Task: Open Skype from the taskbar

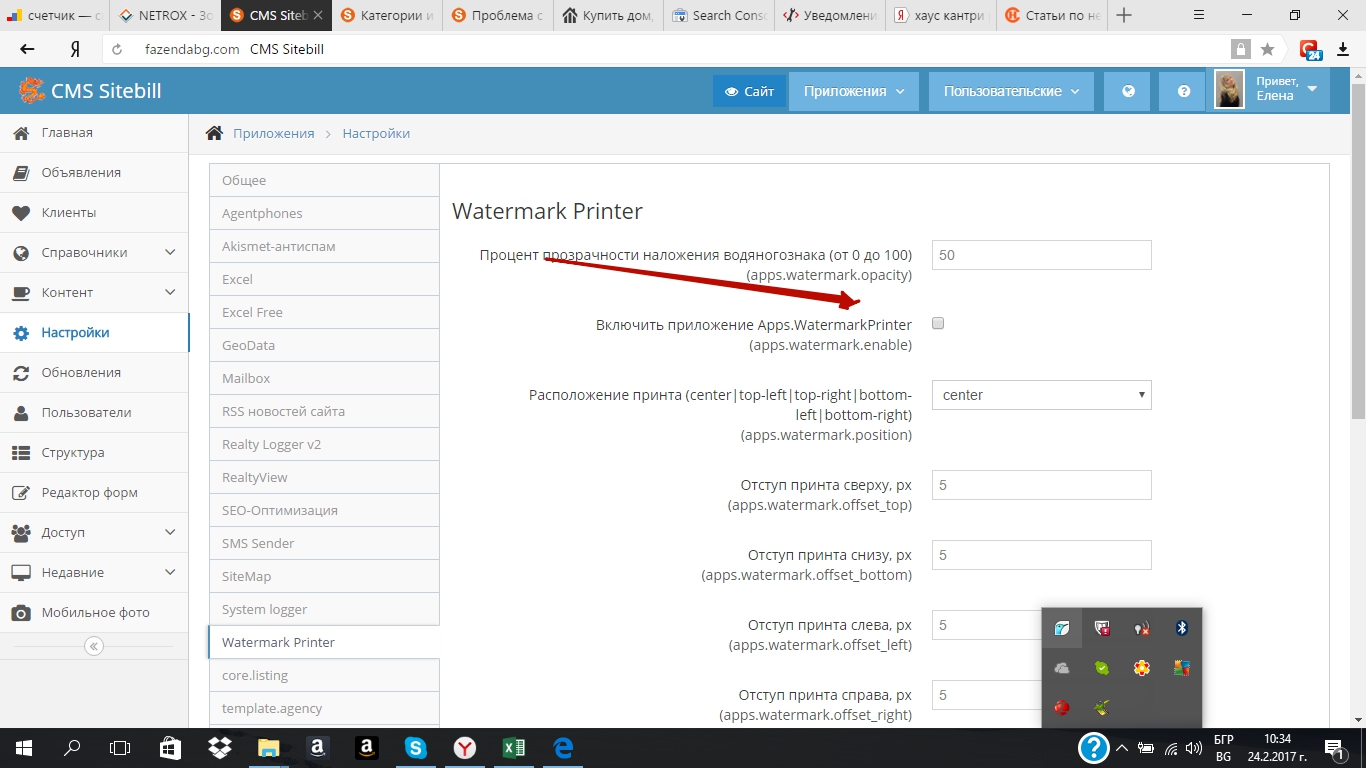Action: (416, 747)
